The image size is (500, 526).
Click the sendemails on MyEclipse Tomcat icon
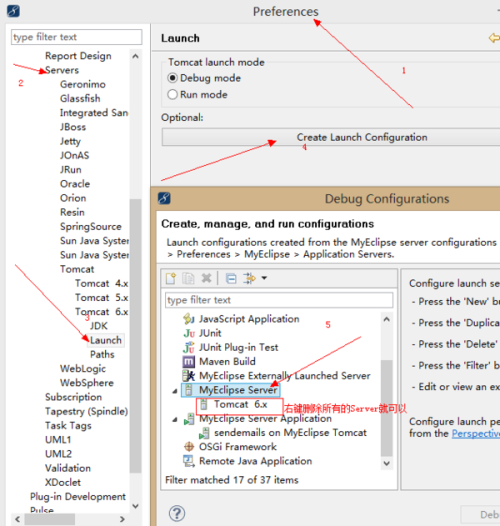click(204, 433)
